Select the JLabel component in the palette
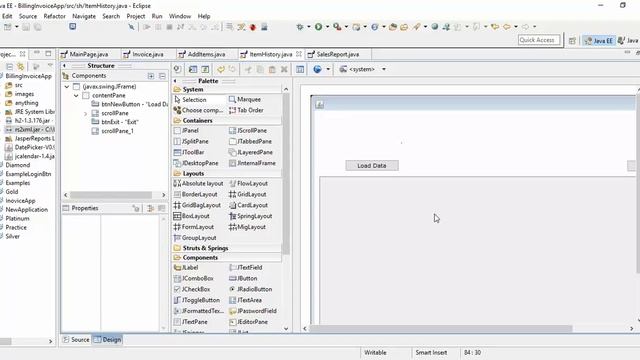 186,267
